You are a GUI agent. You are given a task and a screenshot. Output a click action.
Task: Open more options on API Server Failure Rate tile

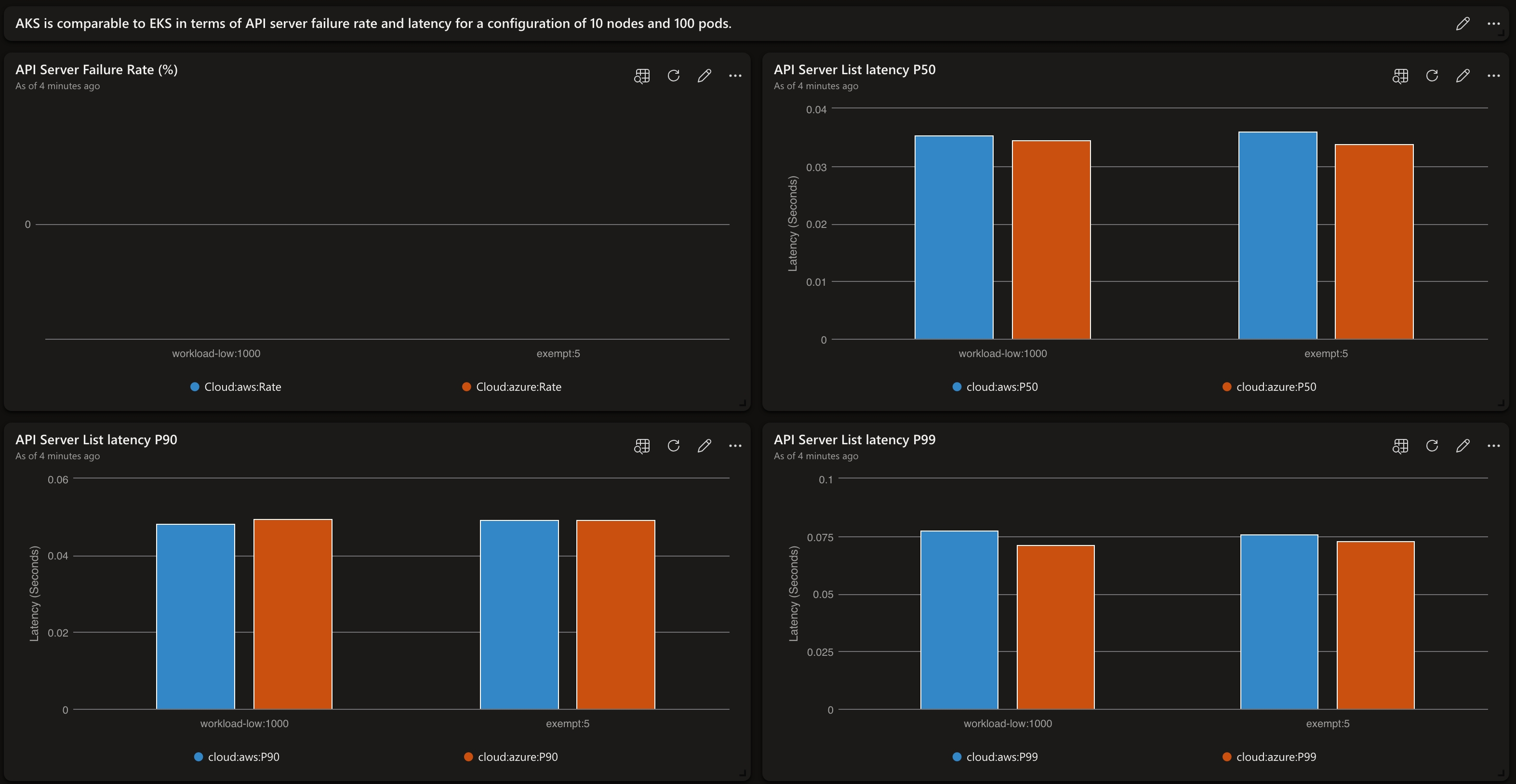(735, 75)
